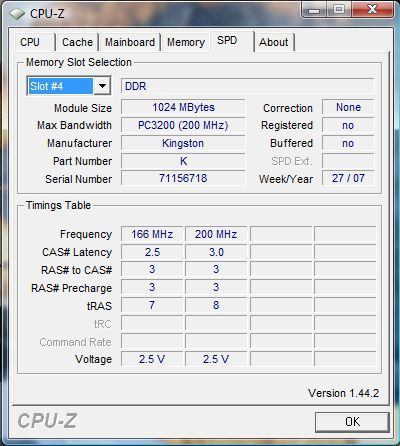This screenshot has width=400, height=446.
Task: Click the Week/Year label
Action: 286,179
